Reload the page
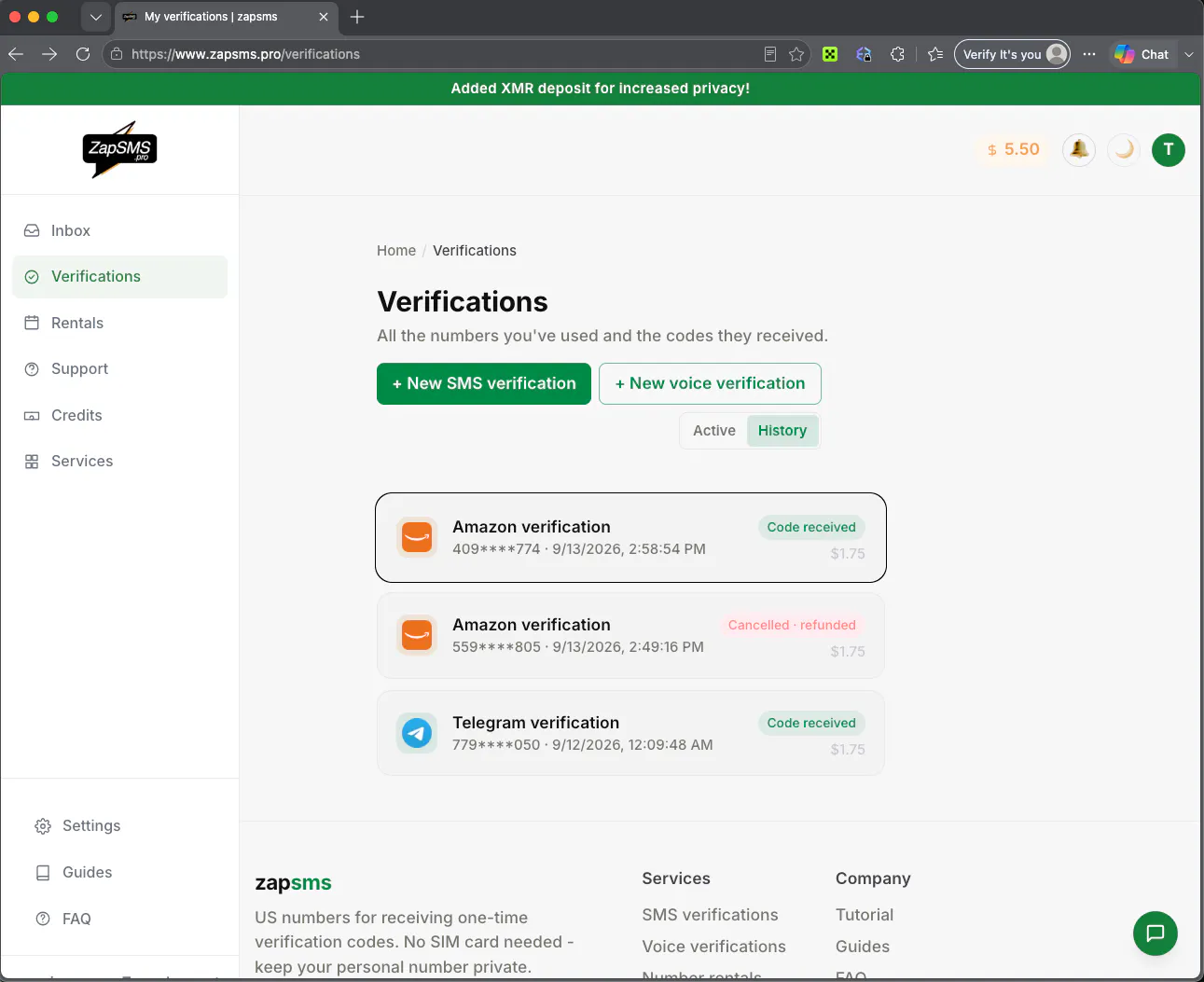The height and width of the screenshot is (982, 1204). (x=83, y=54)
